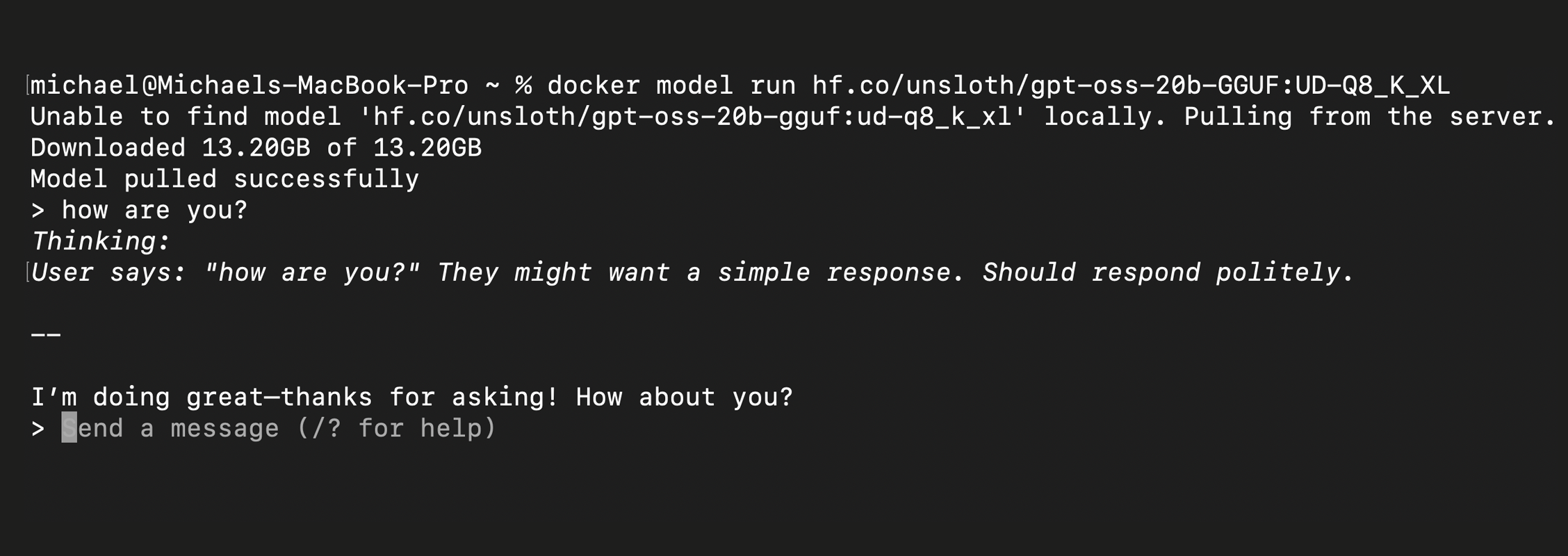Click the '>' before 'how are you?'
1568x556 pixels.
click(38, 210)
